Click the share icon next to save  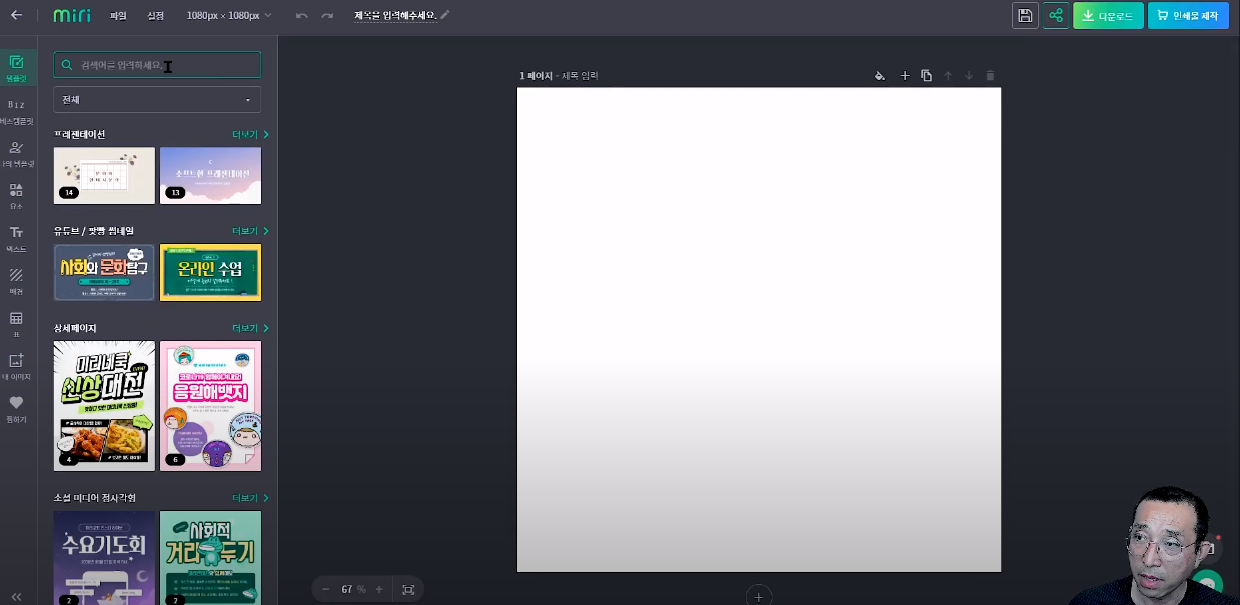[x=1056, y=15]
